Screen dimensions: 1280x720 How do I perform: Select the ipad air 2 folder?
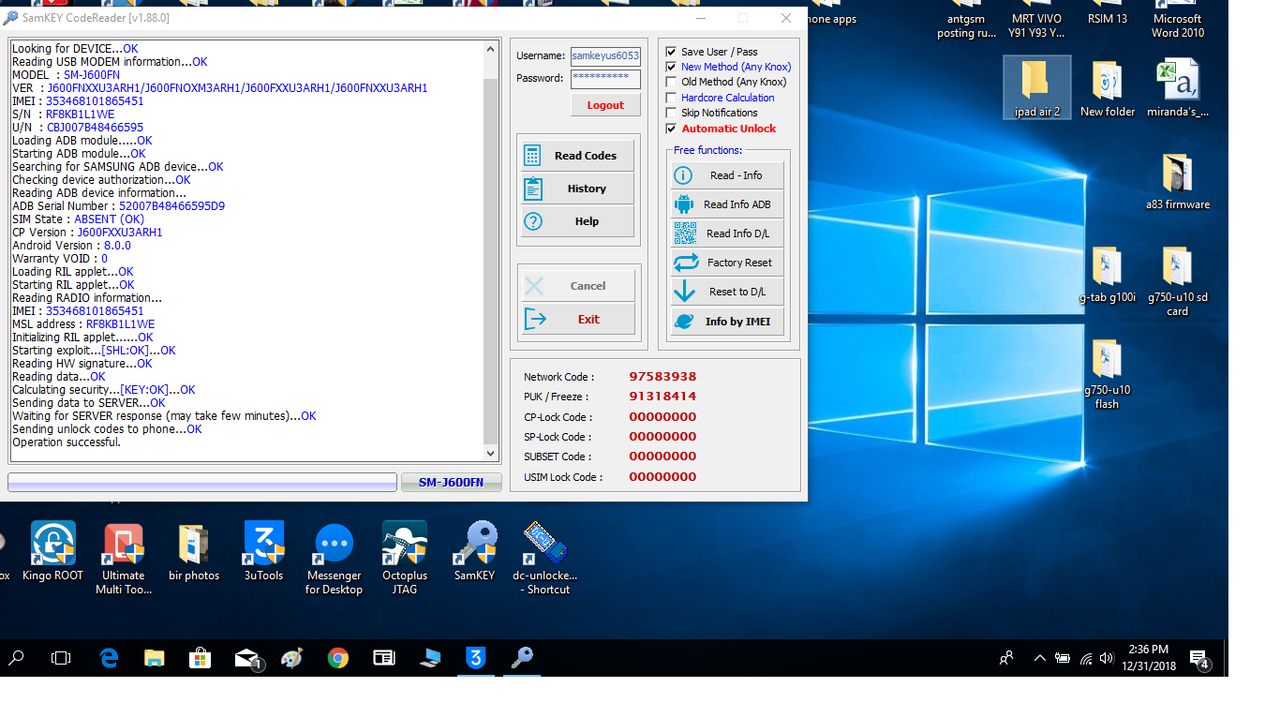(x=1037, y=88)
